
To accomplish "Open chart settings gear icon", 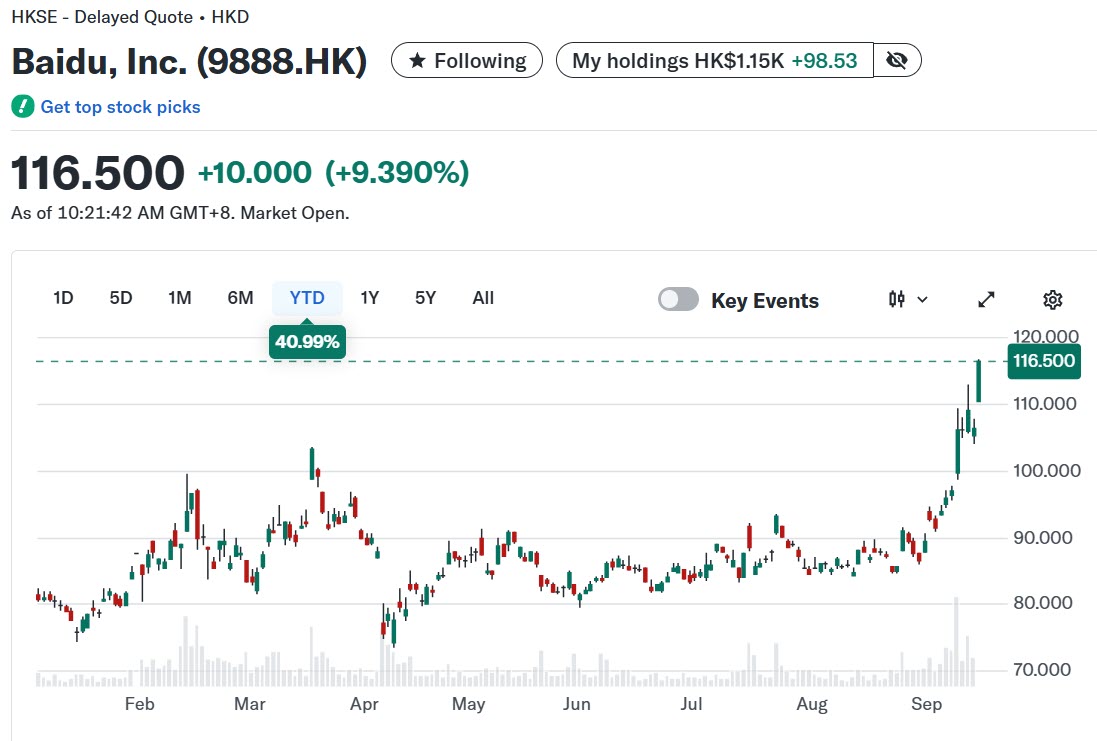I will (x=1052, y=300).
